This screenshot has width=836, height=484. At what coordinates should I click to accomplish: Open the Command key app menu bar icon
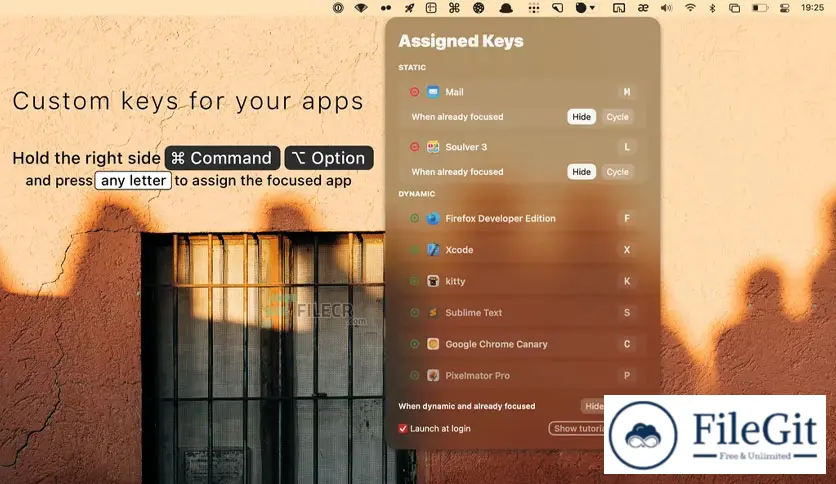pyautogui.click(x=454, y=8)
